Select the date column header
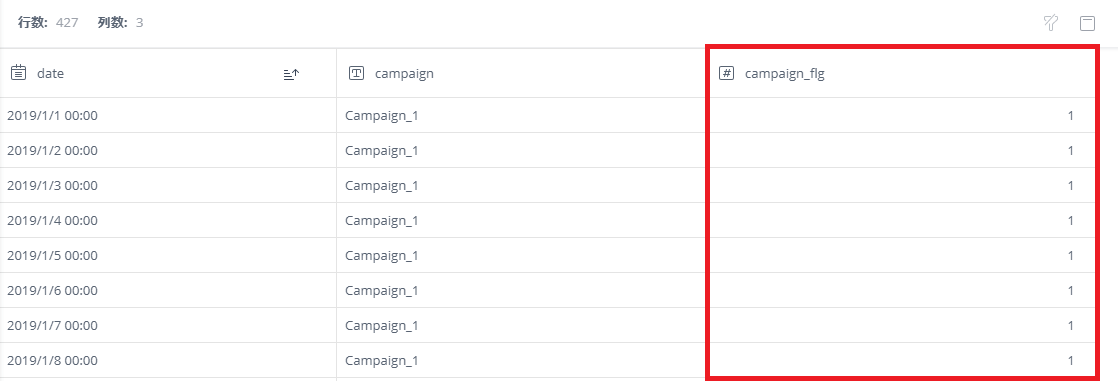Image resolution: width=1118 pixels, height=381 pixels. coord(168,73)
